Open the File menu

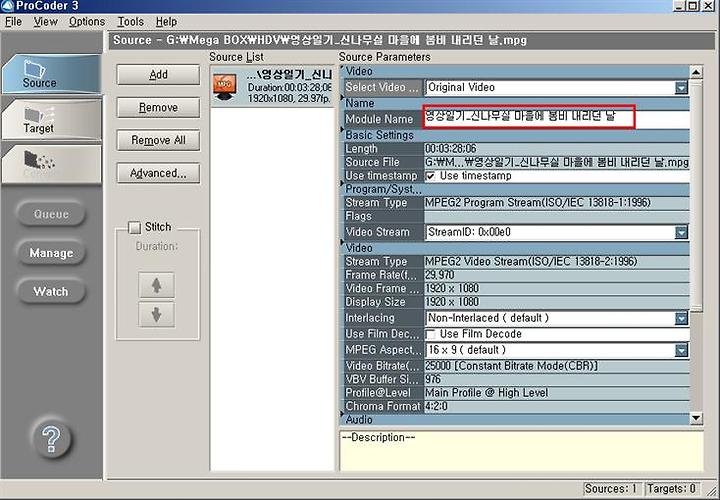[x=13, y=22]
